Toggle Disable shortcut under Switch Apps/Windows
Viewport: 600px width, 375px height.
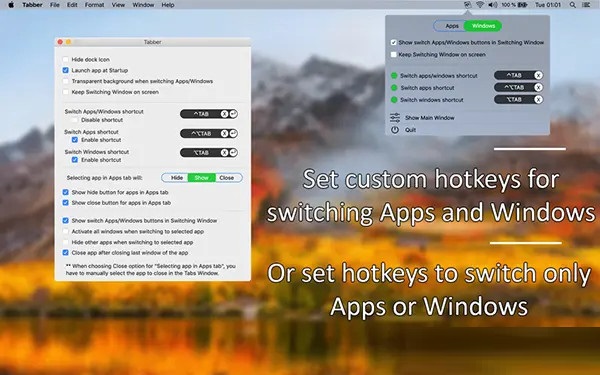(75, 120)
